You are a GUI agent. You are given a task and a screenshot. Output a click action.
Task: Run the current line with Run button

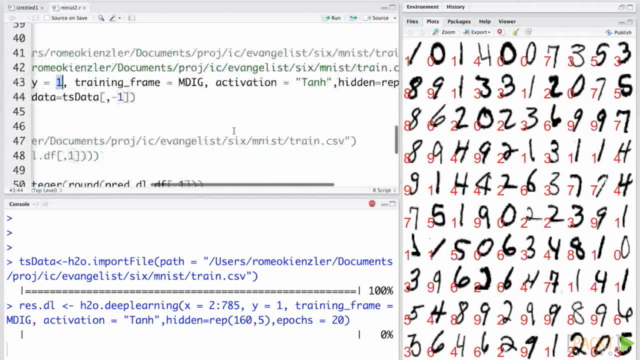331,18
